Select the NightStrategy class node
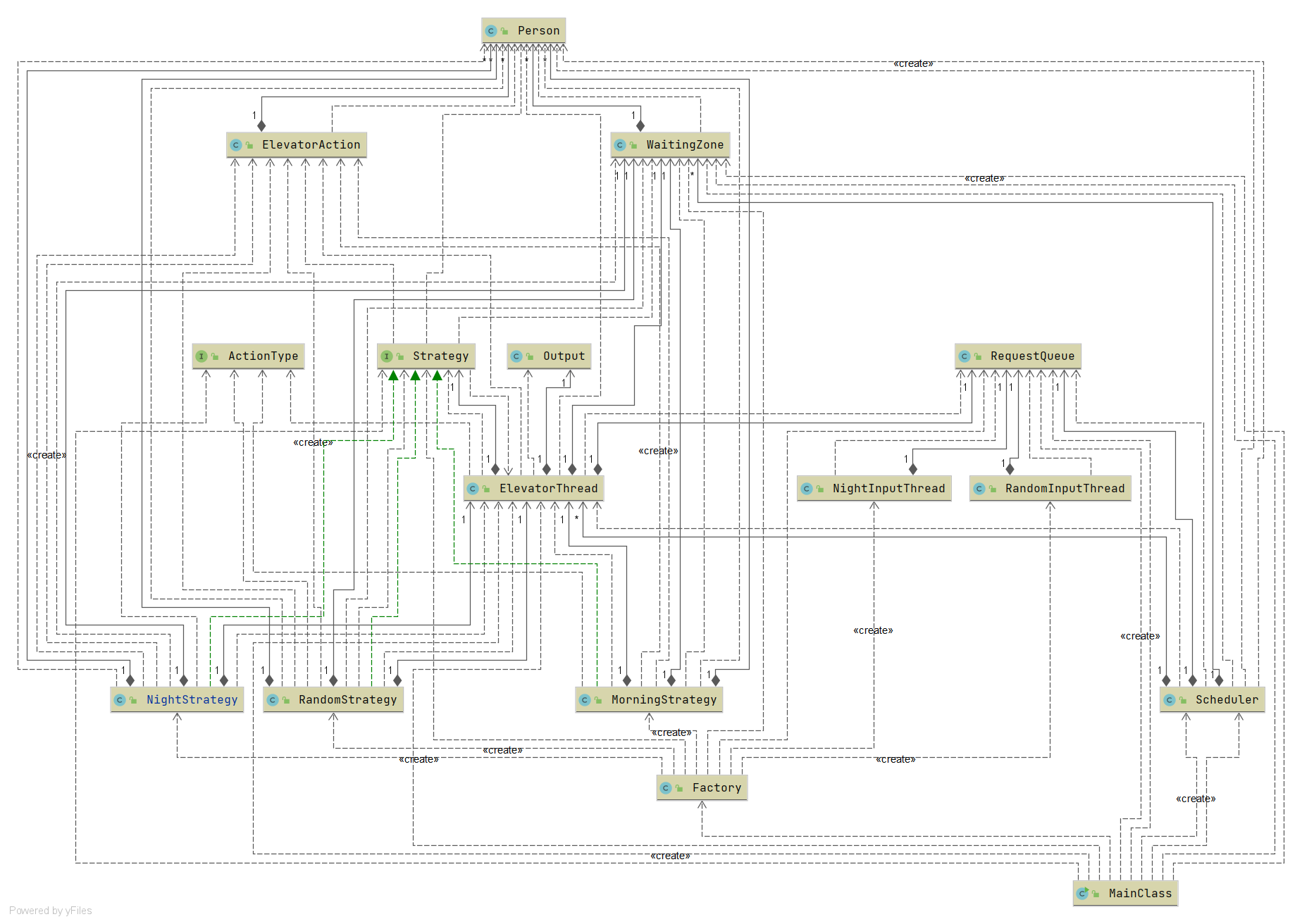This screenshot has width=1302, height=924. [177, 699]
